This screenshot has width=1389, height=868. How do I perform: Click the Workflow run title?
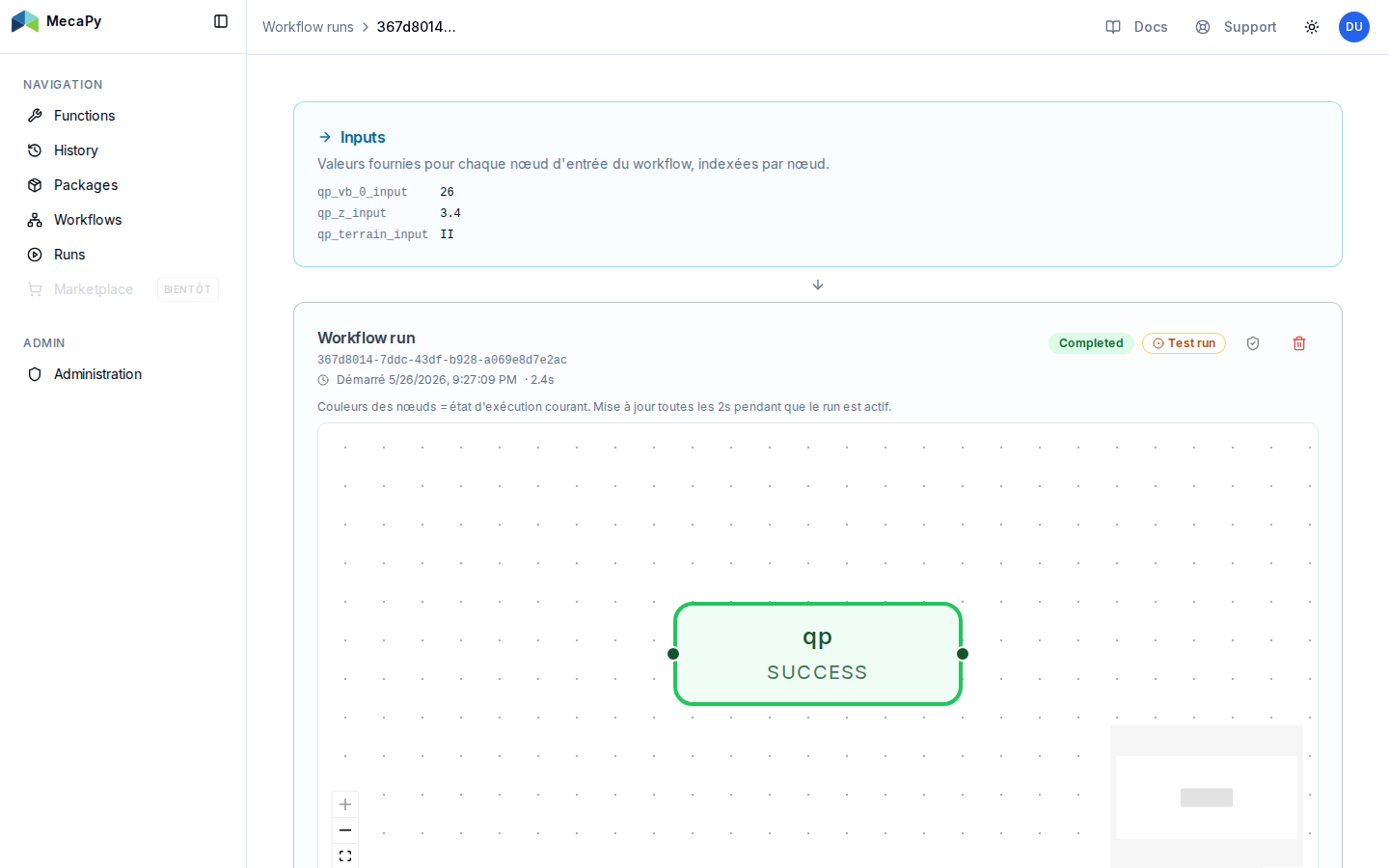coord(367,338)
